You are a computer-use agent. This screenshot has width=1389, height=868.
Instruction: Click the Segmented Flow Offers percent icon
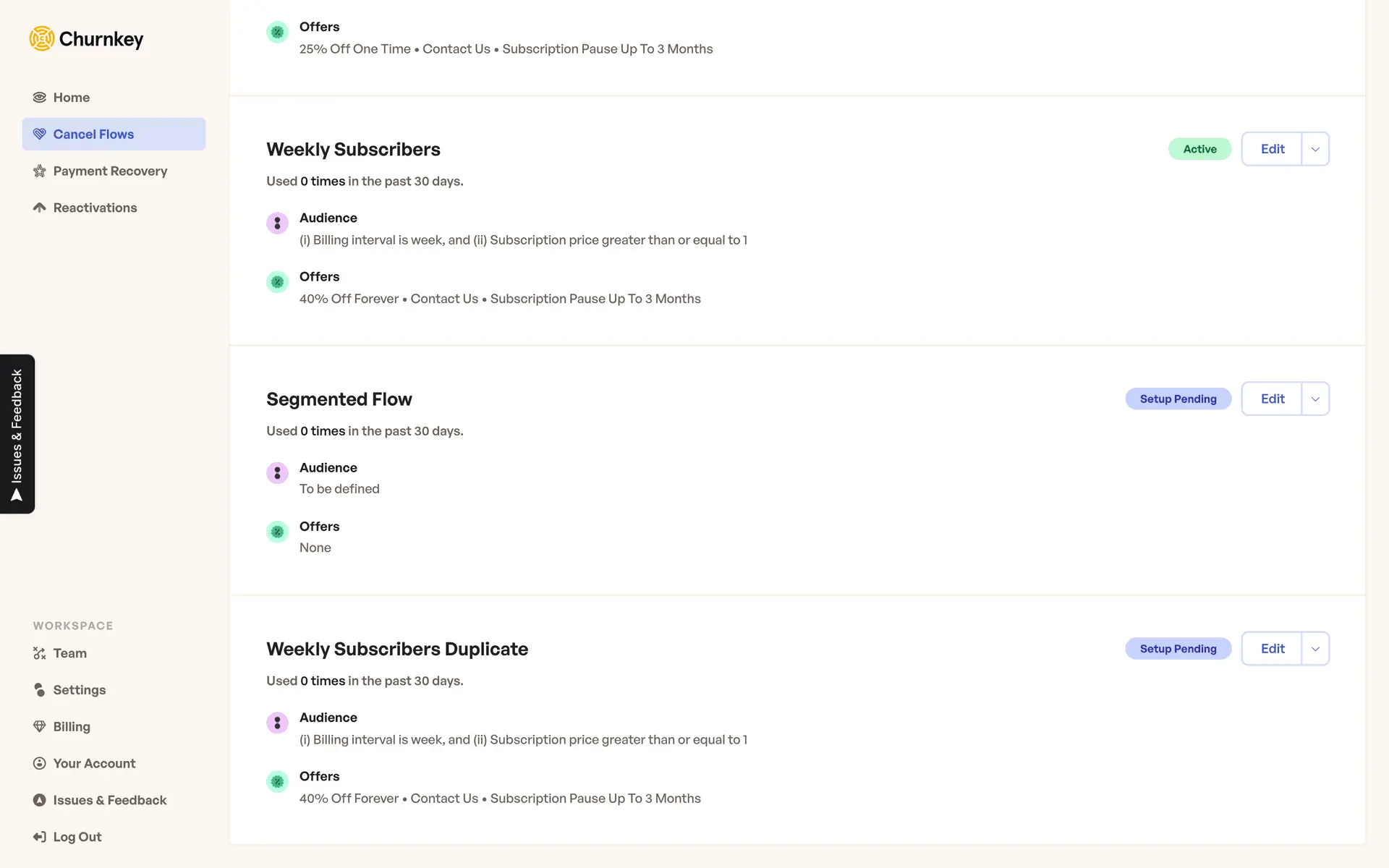click(277, 532)
